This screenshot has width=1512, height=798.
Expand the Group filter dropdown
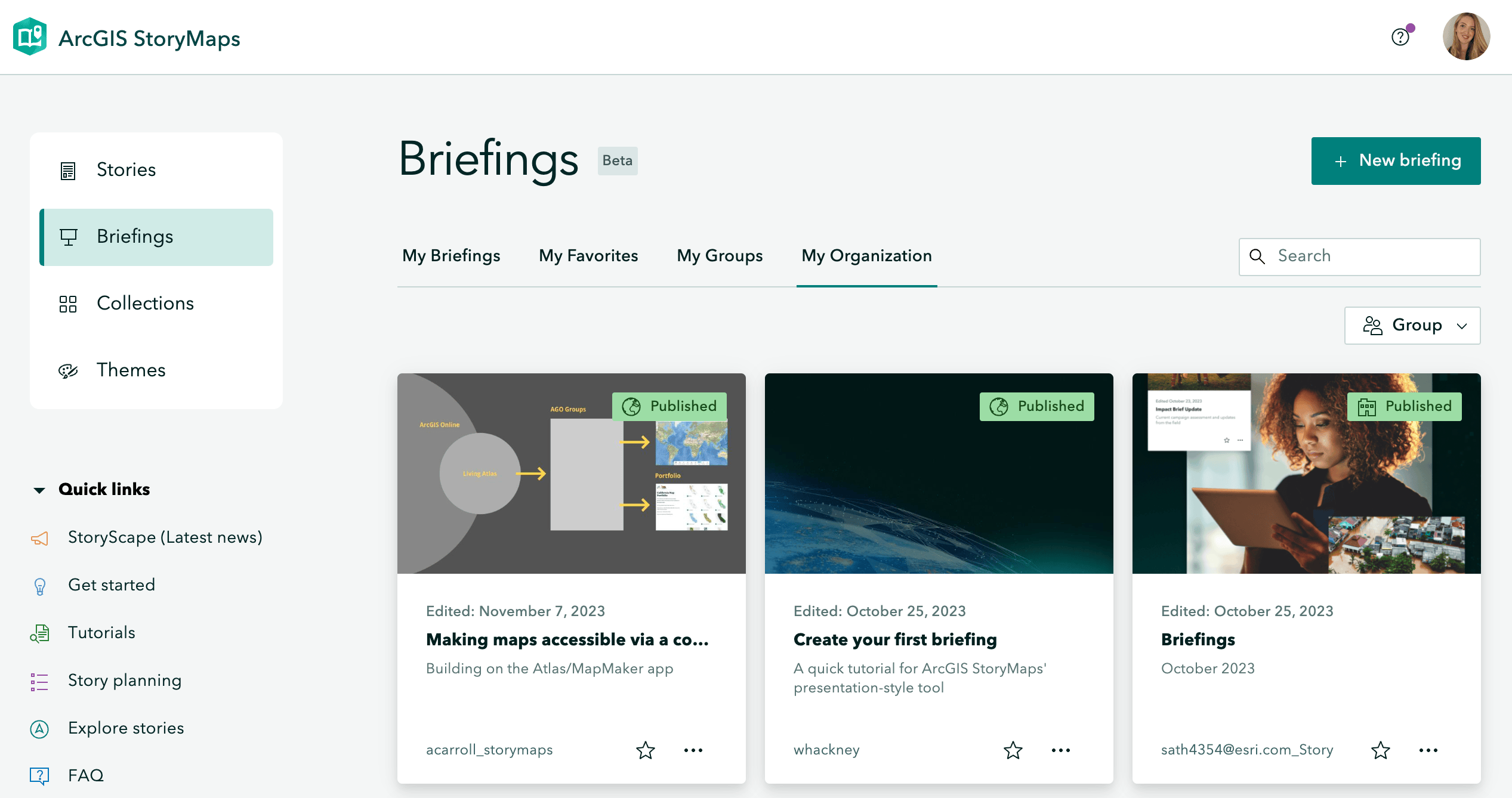1414,325
